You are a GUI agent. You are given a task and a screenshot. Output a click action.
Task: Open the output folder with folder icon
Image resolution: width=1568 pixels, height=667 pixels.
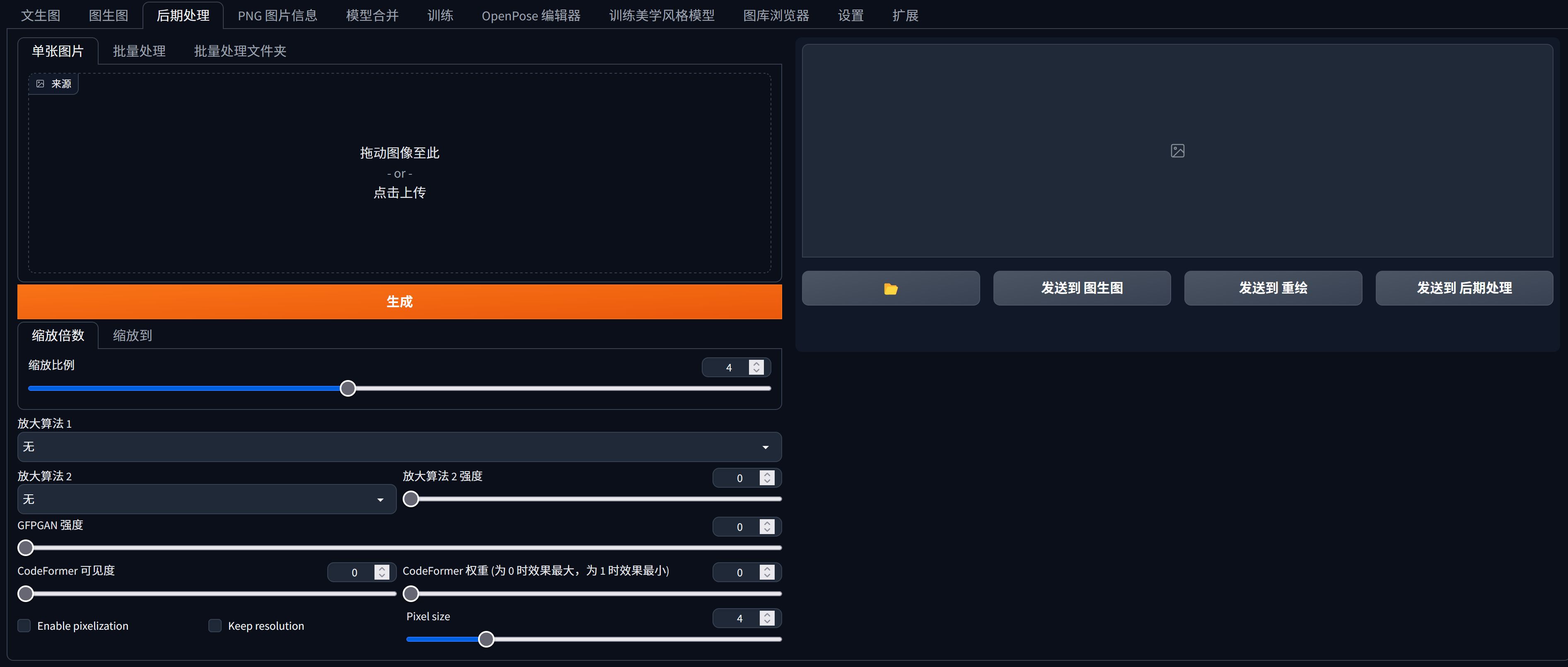[x=890, y=289]
